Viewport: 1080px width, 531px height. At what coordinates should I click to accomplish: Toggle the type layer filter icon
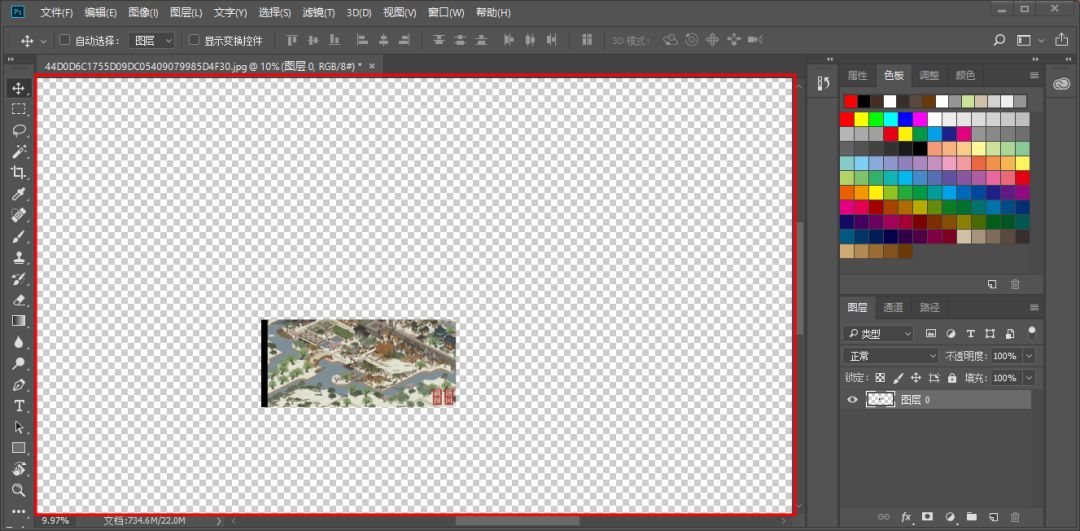click(x=971, y=333)
